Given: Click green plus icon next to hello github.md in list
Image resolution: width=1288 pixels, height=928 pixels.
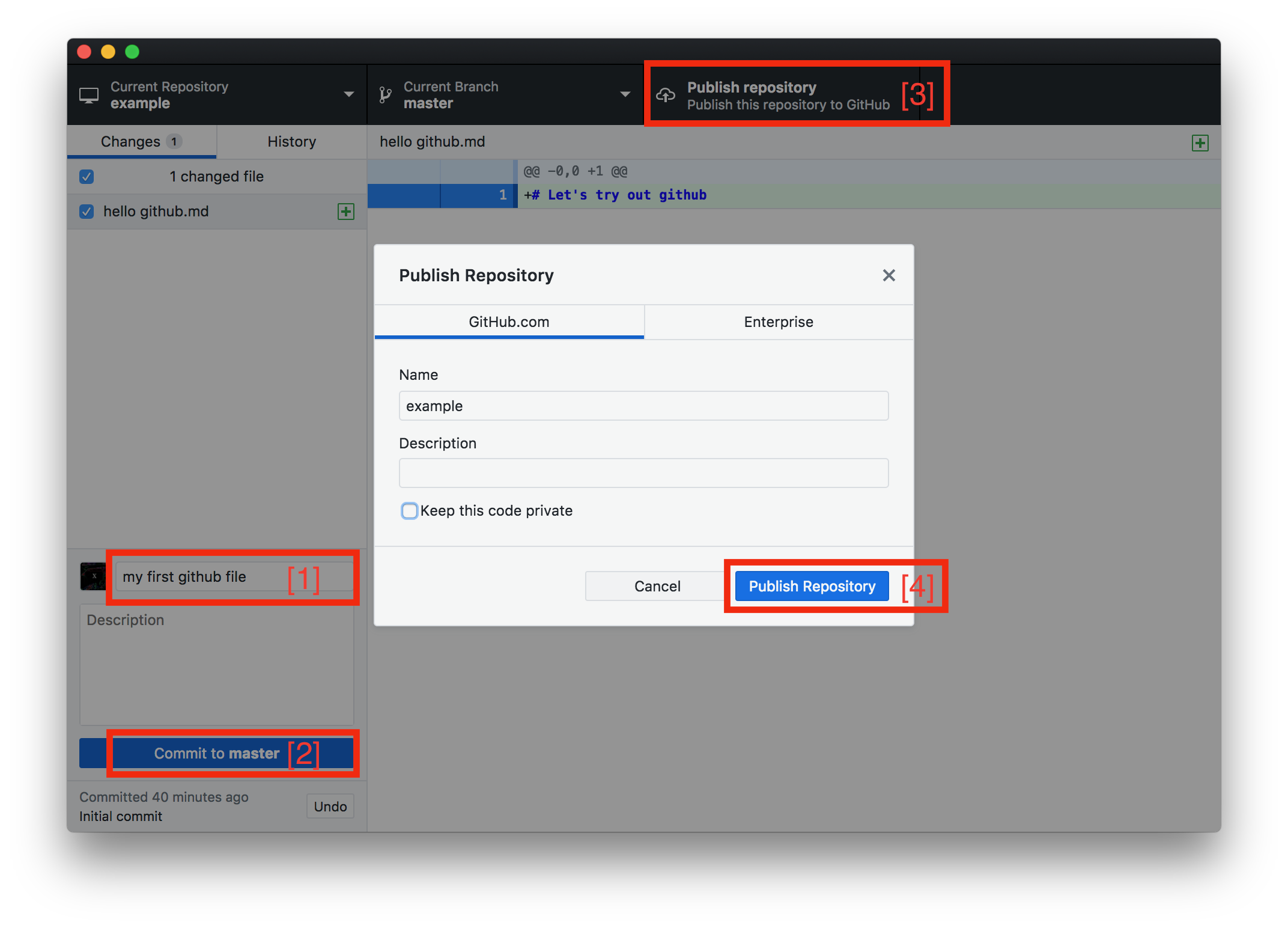Looking at the screenshot, I should (x=346, y=212).
